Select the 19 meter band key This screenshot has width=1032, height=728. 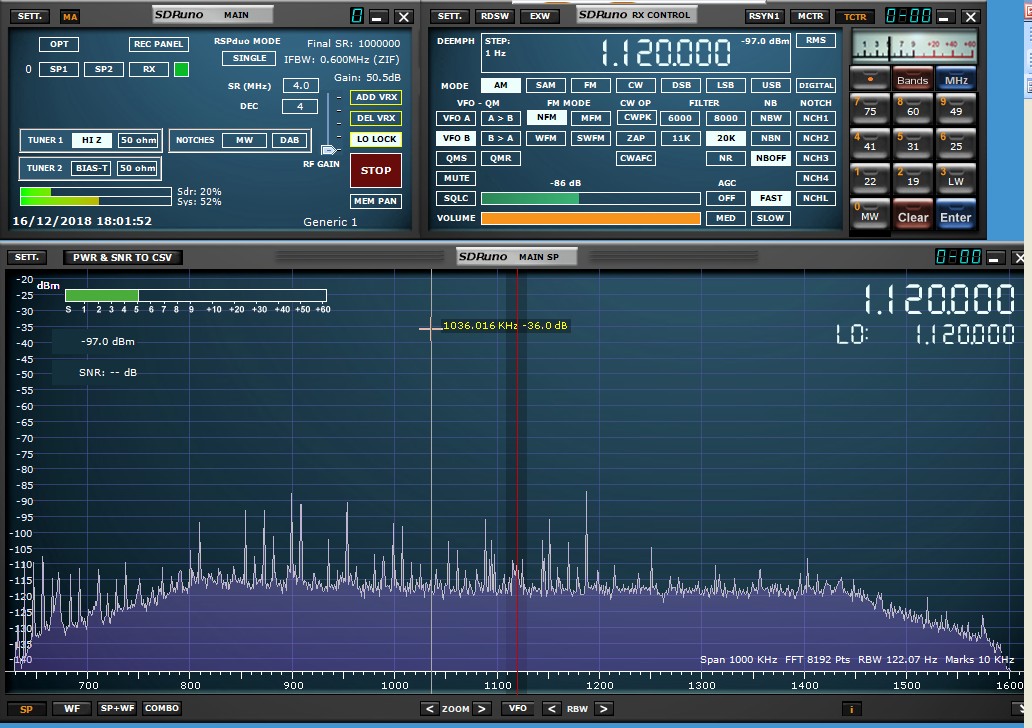pyautogui.click(x=913, y=179)
